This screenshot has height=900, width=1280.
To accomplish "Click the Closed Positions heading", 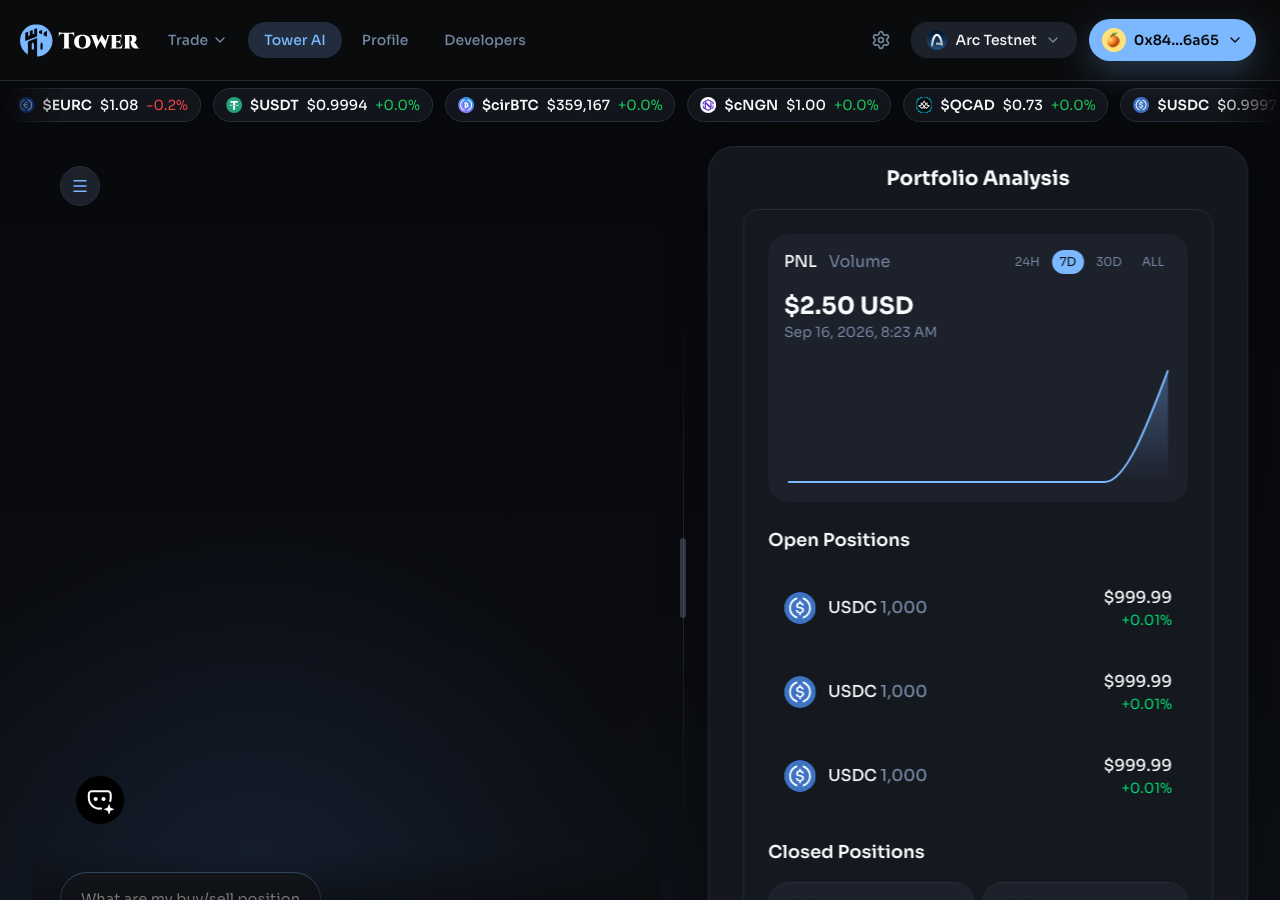I will pos(846,852).
